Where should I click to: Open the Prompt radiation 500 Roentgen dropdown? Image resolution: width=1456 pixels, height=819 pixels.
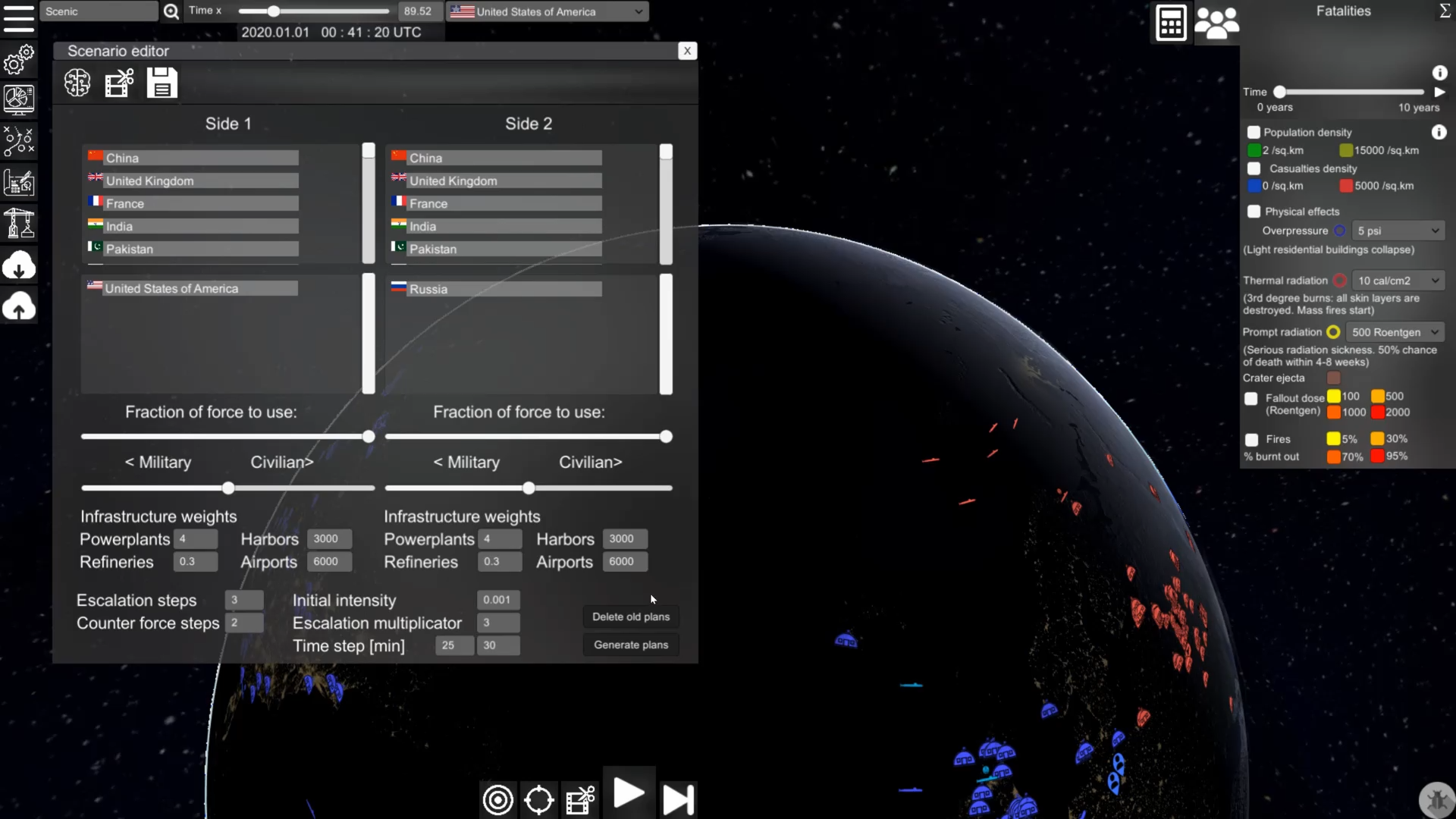(1395, 332)
